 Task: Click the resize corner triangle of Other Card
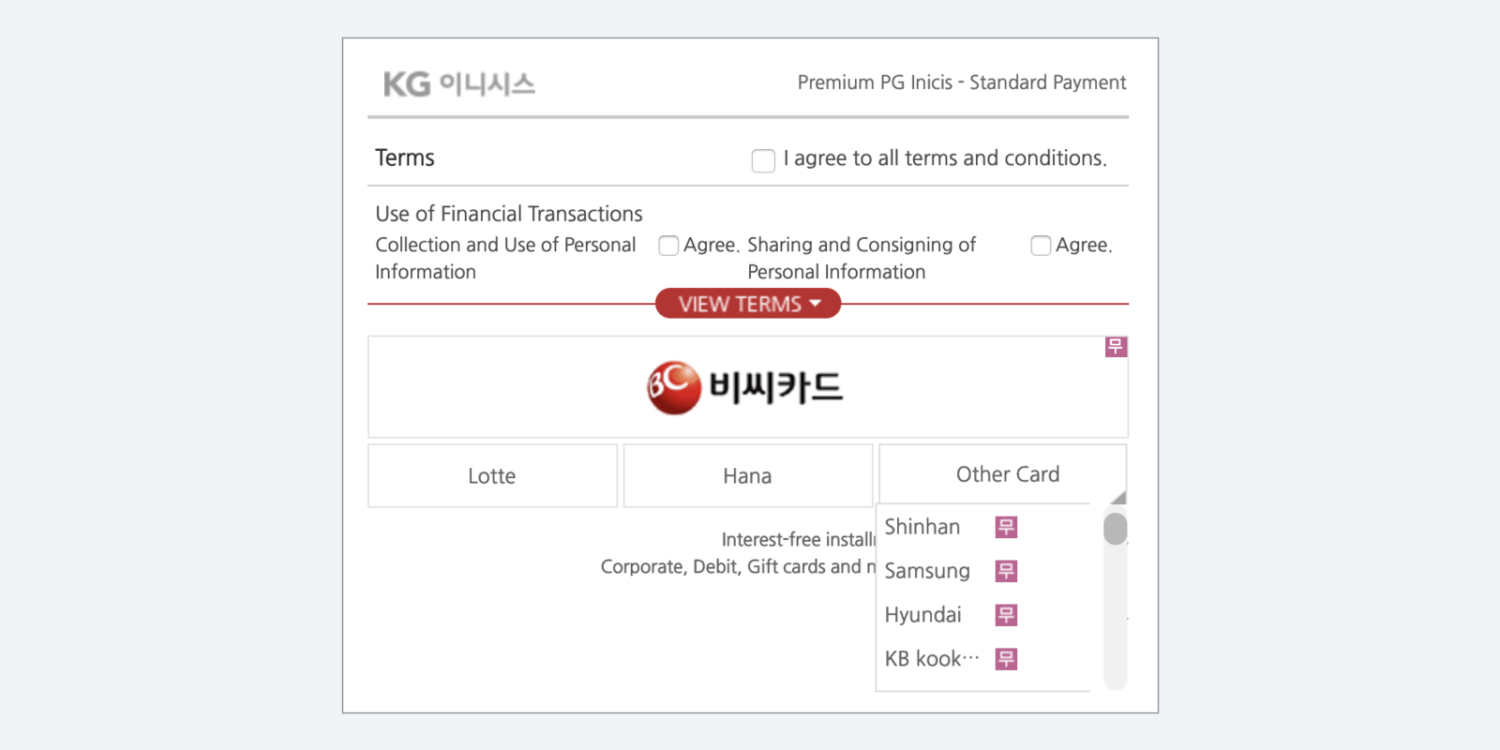pyautogui.click(x=1118, y=497)
